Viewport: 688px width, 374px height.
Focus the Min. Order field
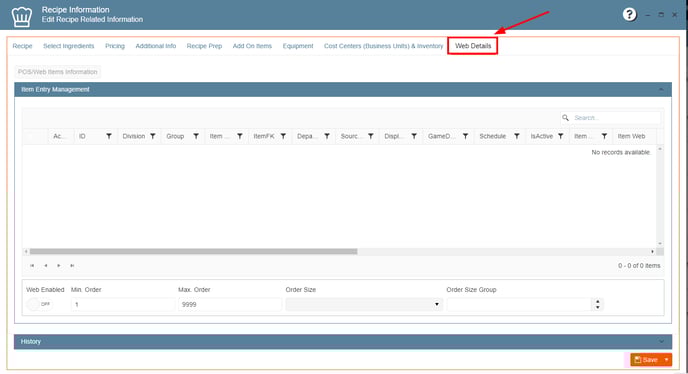(122, 304)
